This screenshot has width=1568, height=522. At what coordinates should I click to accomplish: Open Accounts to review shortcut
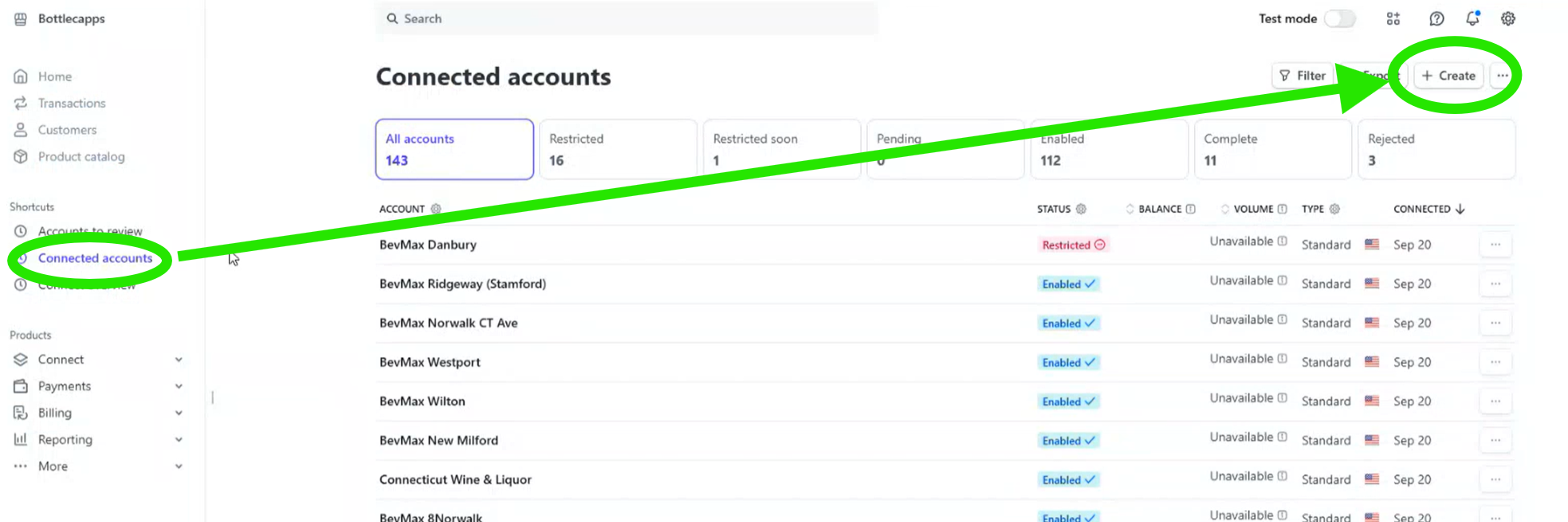tap(90, 231)
